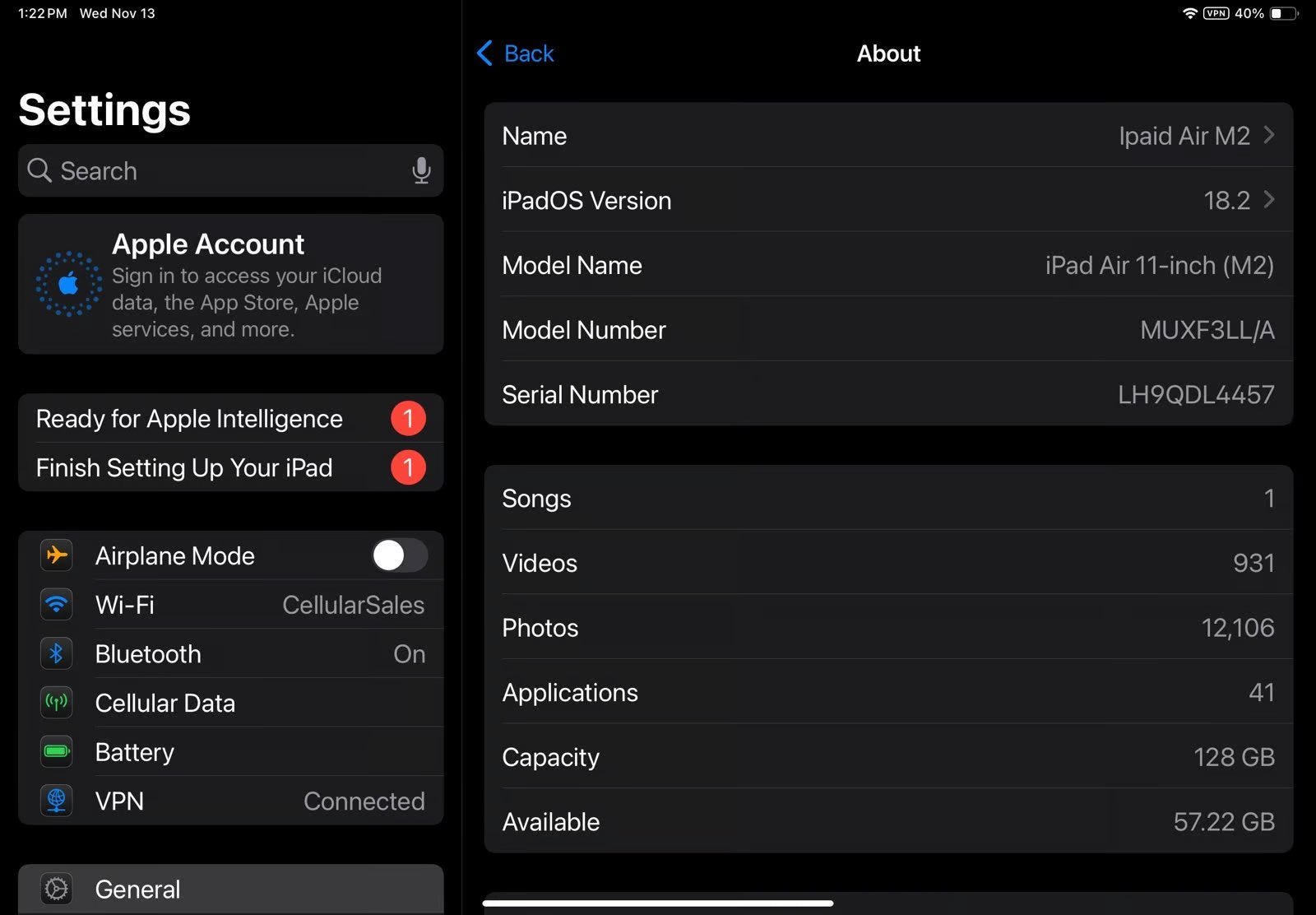Tap the Apple Account logo icon
1316x915 pixels.
[x=68, y=284]
